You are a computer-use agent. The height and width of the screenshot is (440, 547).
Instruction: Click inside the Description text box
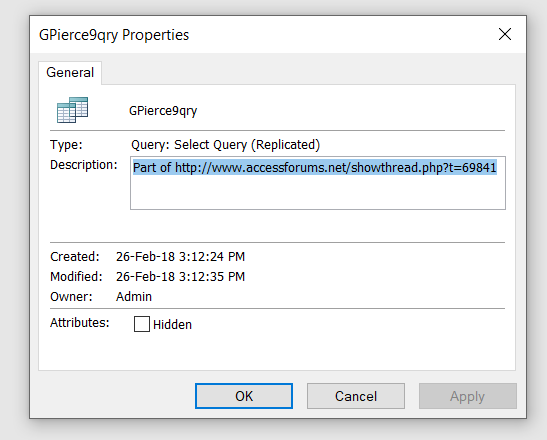[318, 183]
